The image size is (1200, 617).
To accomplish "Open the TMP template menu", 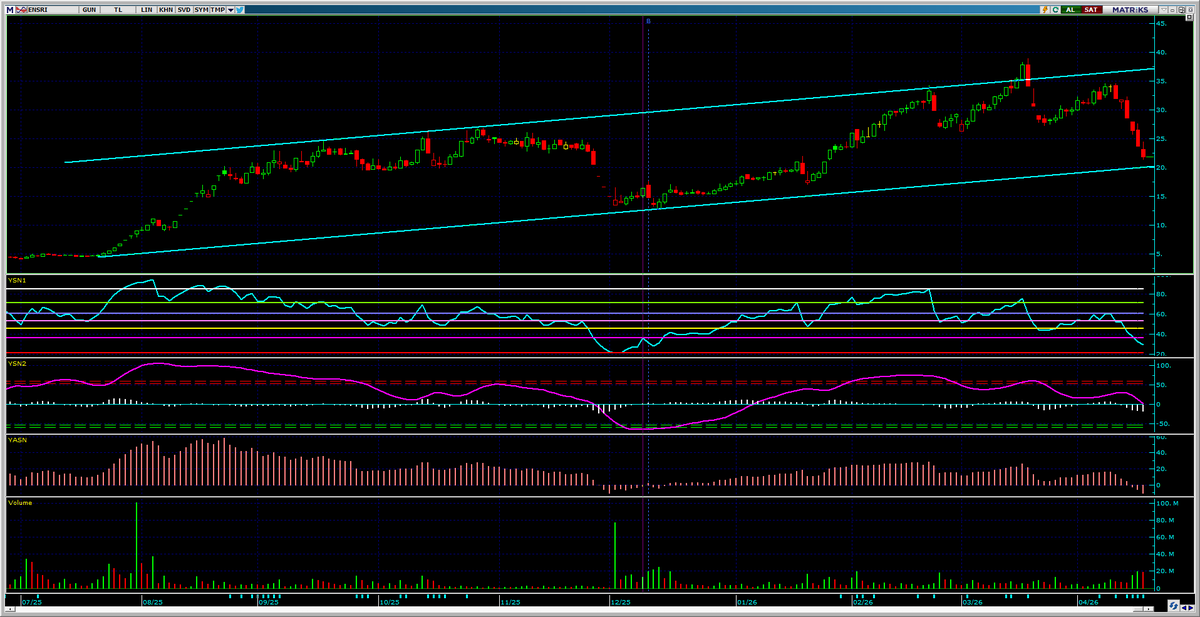I will pos(218,10).
